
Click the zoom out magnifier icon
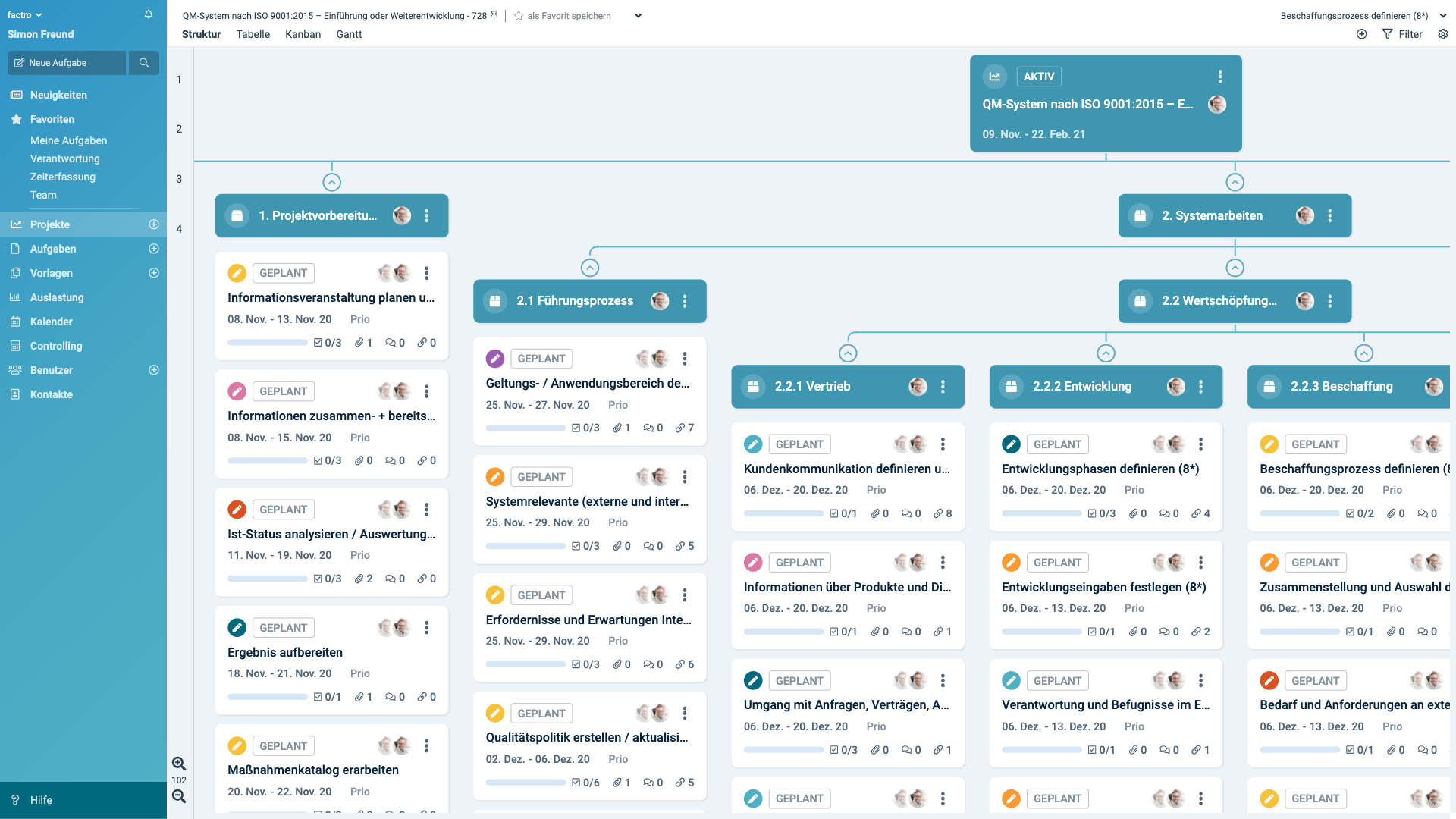coord(179,796)
